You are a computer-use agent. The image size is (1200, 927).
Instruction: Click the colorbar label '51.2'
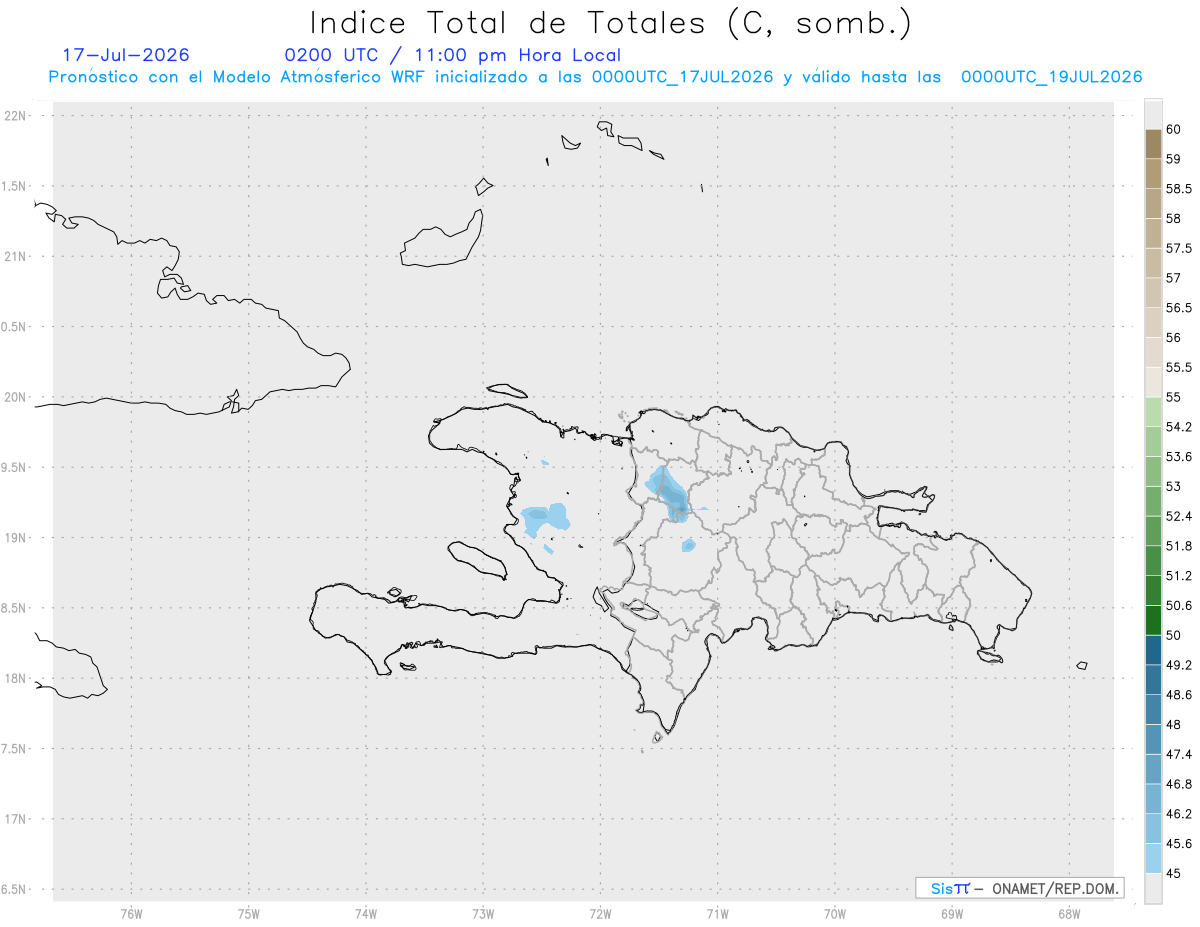[1179, 575]
